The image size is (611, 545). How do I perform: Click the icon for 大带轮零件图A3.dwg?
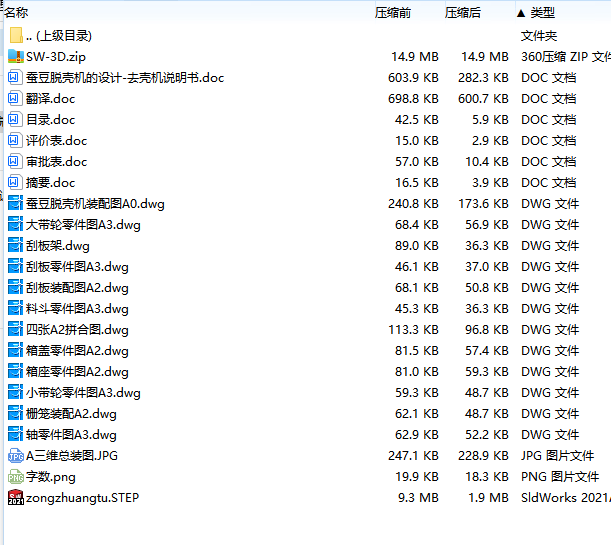[16, 225]
